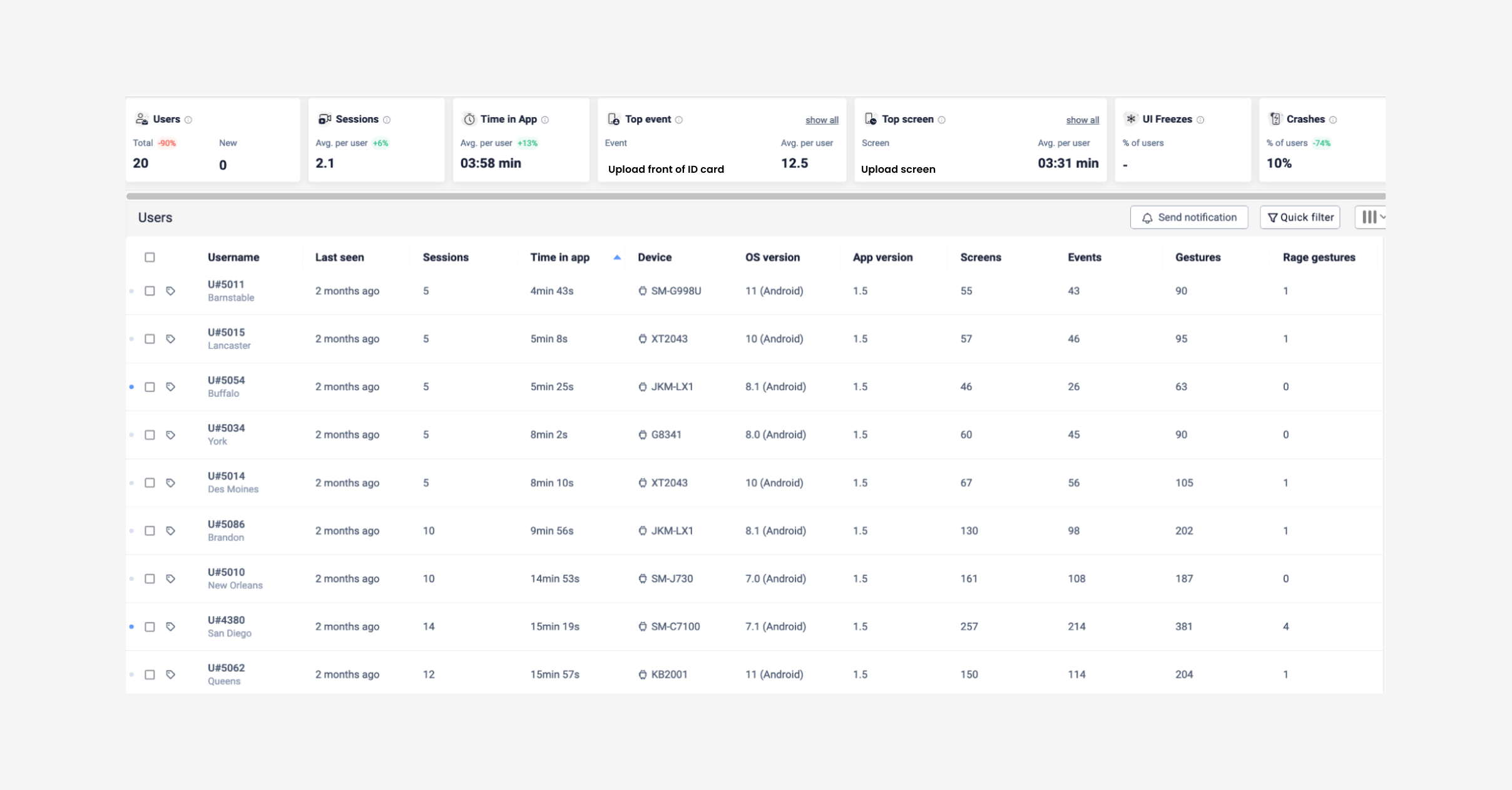Click the tag icon next to U#5011
The height and width of the screenshot is (790, 1512).
pyautogui.click(x=171, y=290)
